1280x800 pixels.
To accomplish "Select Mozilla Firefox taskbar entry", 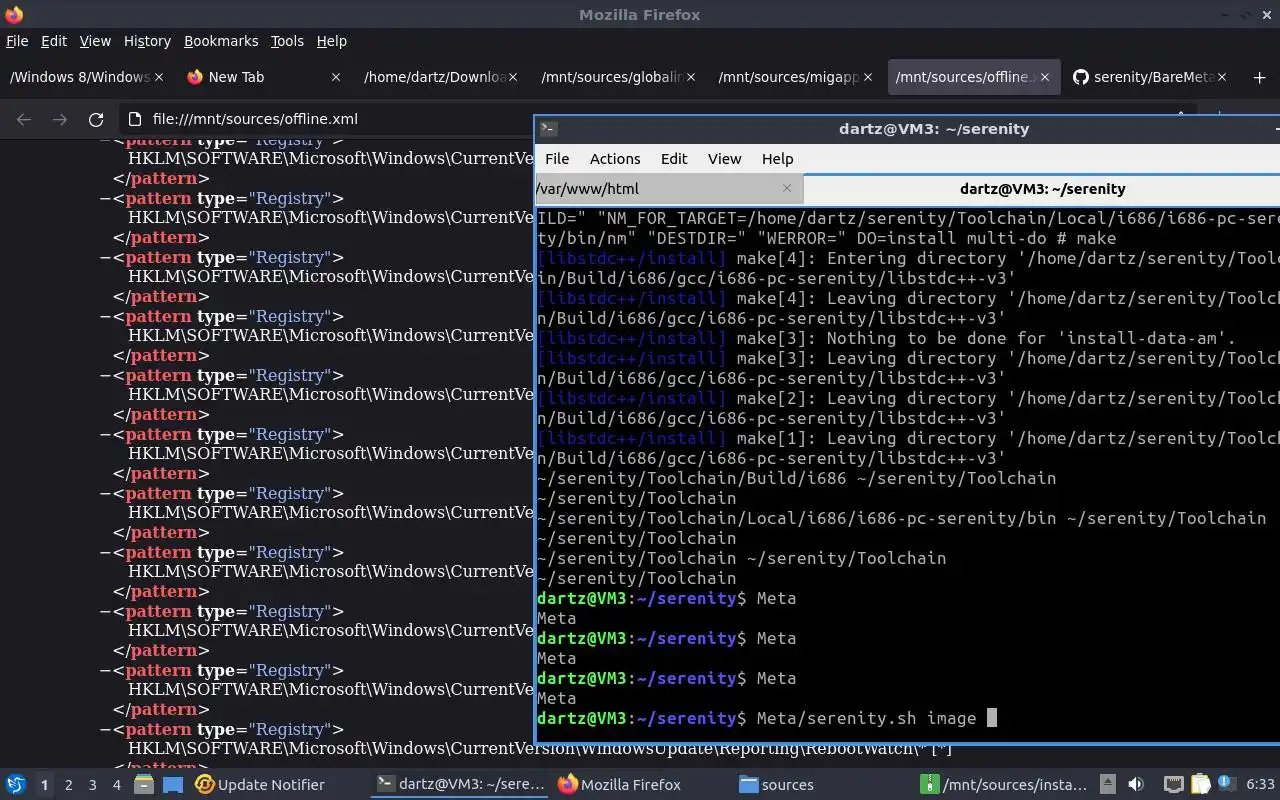I will tap(620, 785).
